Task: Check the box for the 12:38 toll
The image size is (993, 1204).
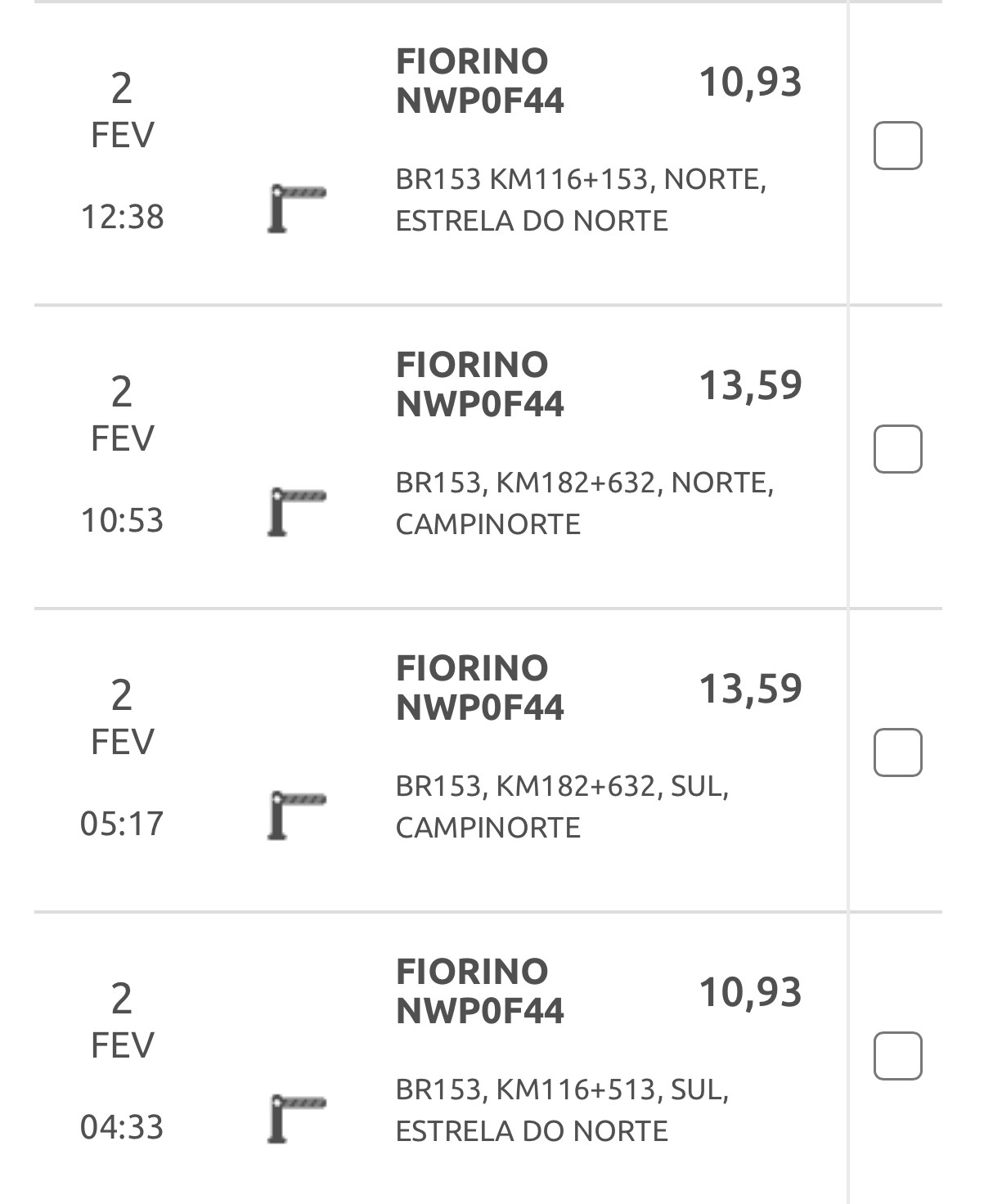Action: [x=897, y=146]
